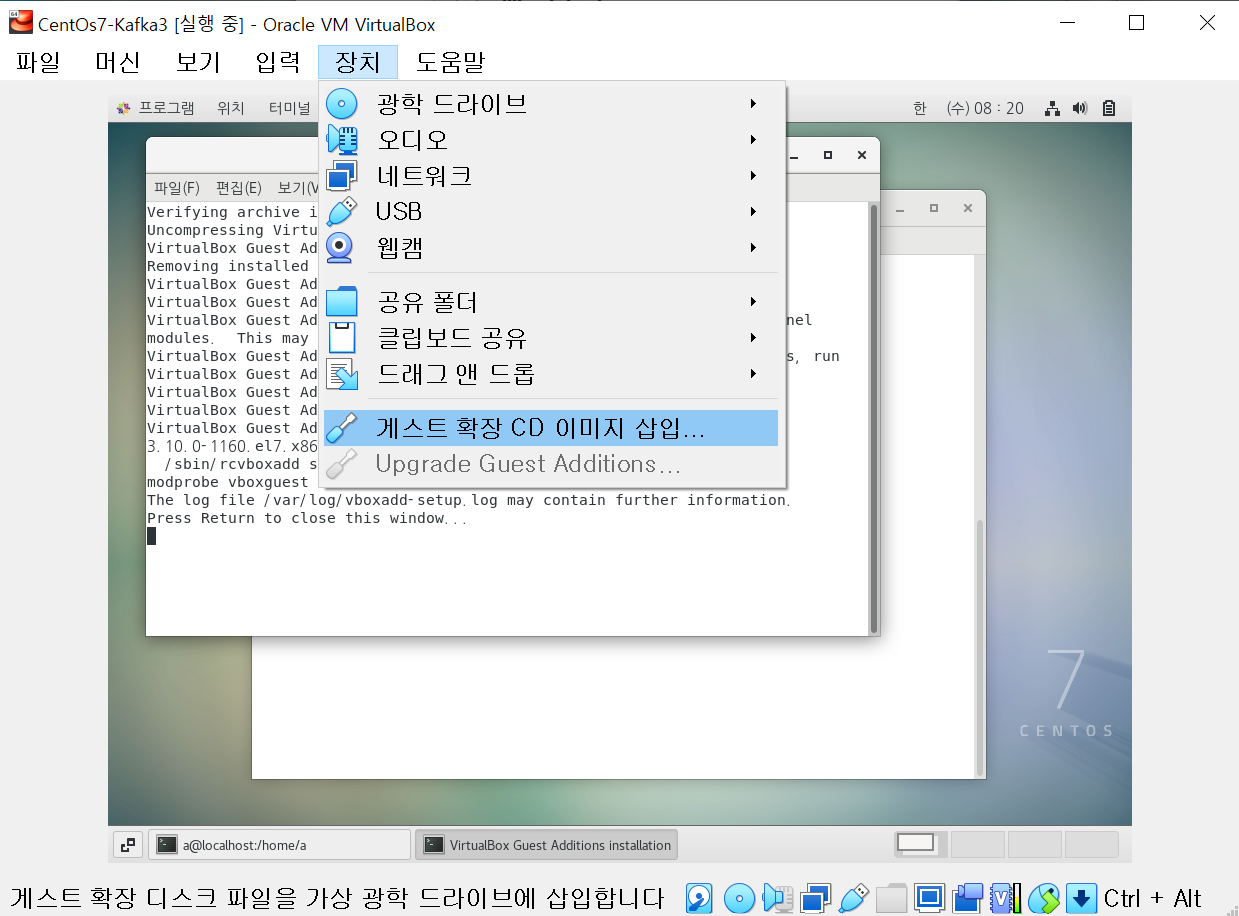Click the CentOS volume speaker tray icon

(1080, 108)
